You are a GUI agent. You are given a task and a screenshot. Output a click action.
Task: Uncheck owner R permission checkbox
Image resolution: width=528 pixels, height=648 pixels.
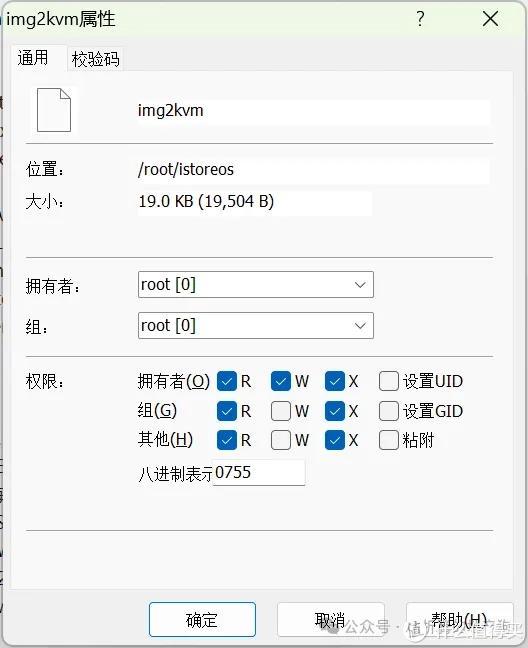coord(227,381)
